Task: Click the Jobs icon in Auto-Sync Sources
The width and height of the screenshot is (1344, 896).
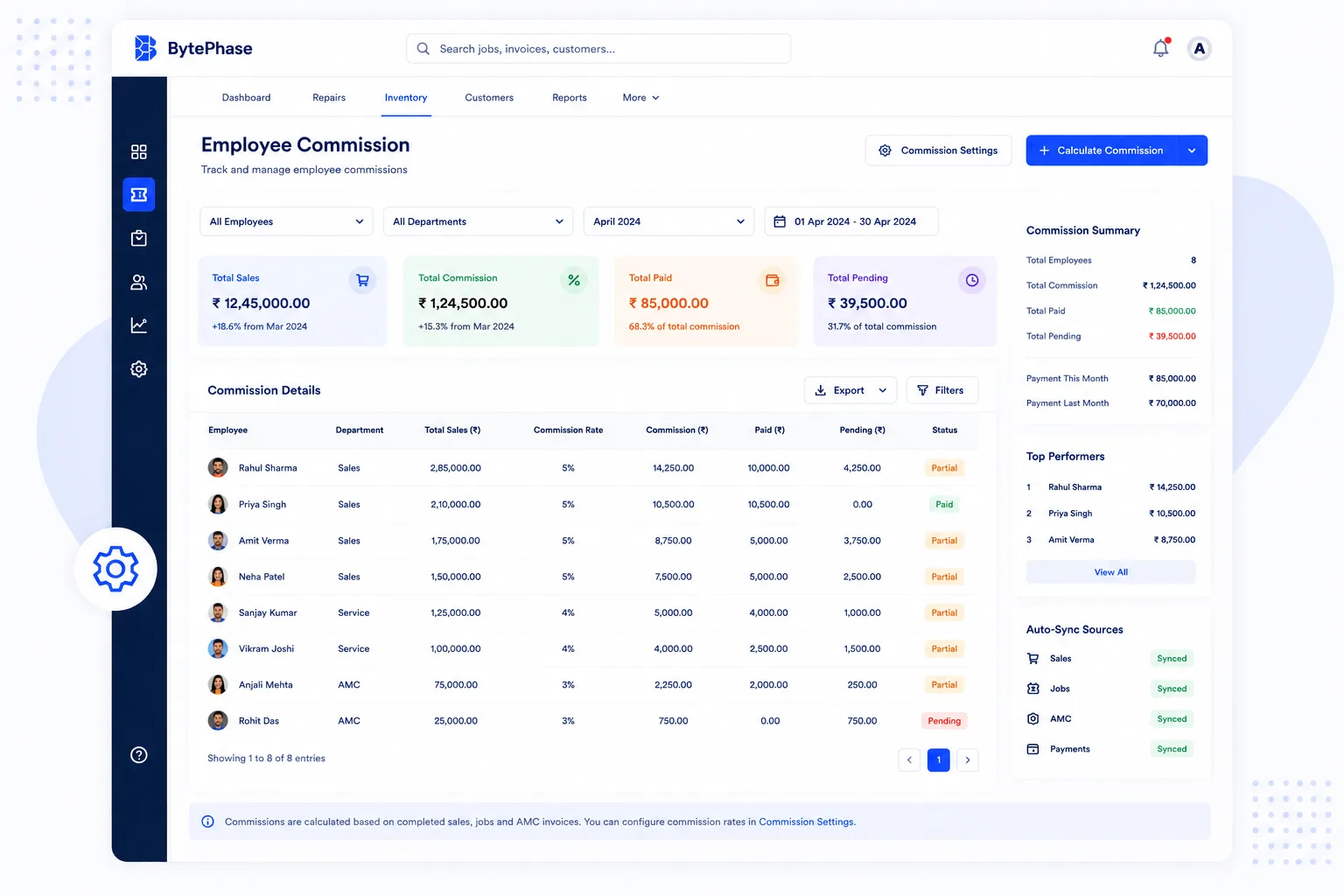Action: (1032, 689)
